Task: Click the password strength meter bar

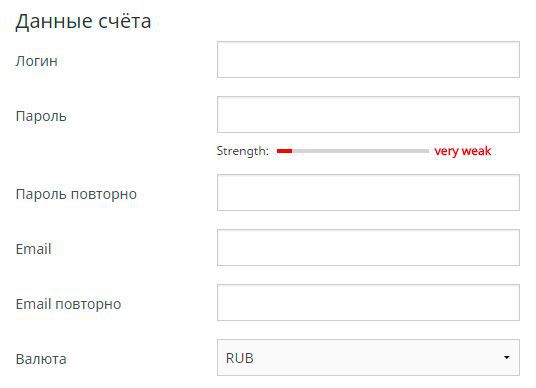Action: pyautogui.click(x=353, y=151)
